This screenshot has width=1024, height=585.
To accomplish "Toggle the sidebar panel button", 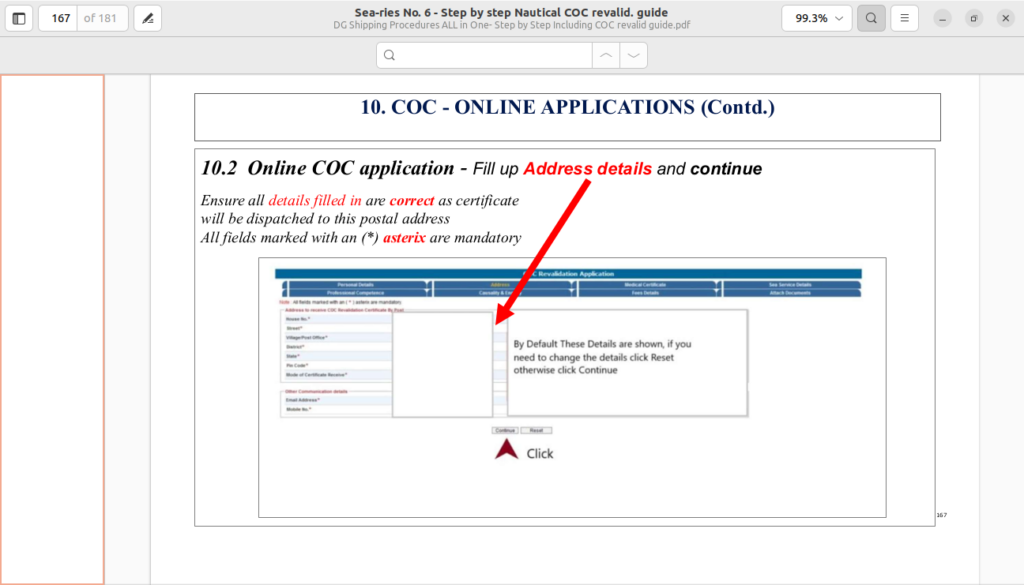I will pyautogui.click(x=19, y=18).
